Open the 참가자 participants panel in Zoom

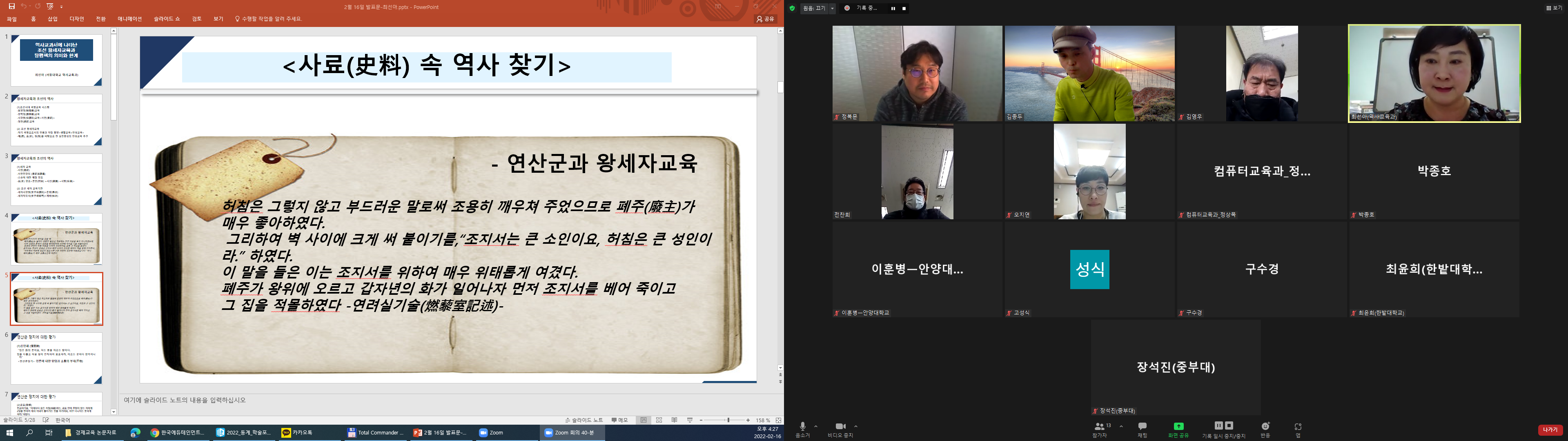click(x=1102, y=430)
